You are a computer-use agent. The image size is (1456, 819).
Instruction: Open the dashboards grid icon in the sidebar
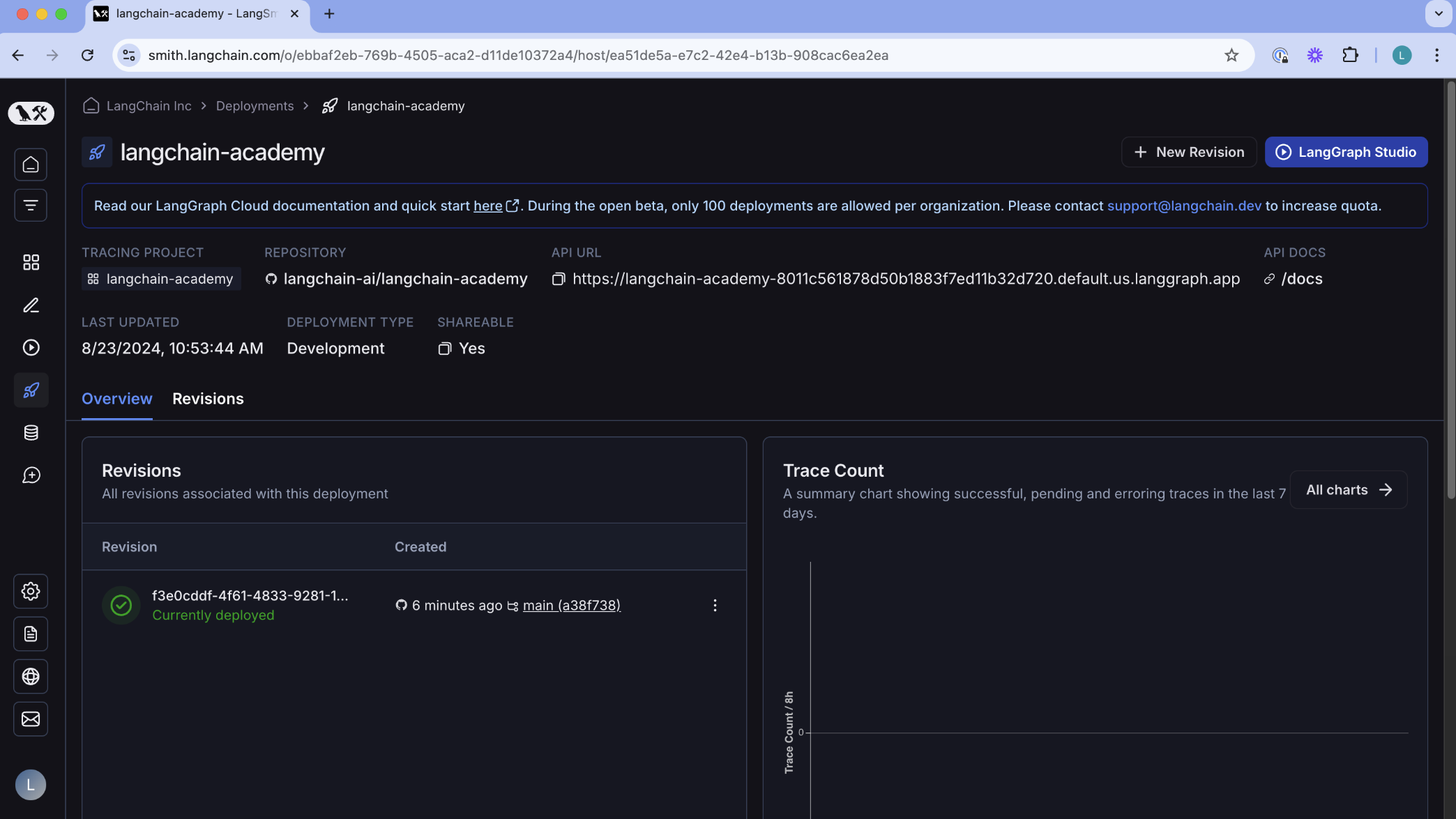click(31, 262)
